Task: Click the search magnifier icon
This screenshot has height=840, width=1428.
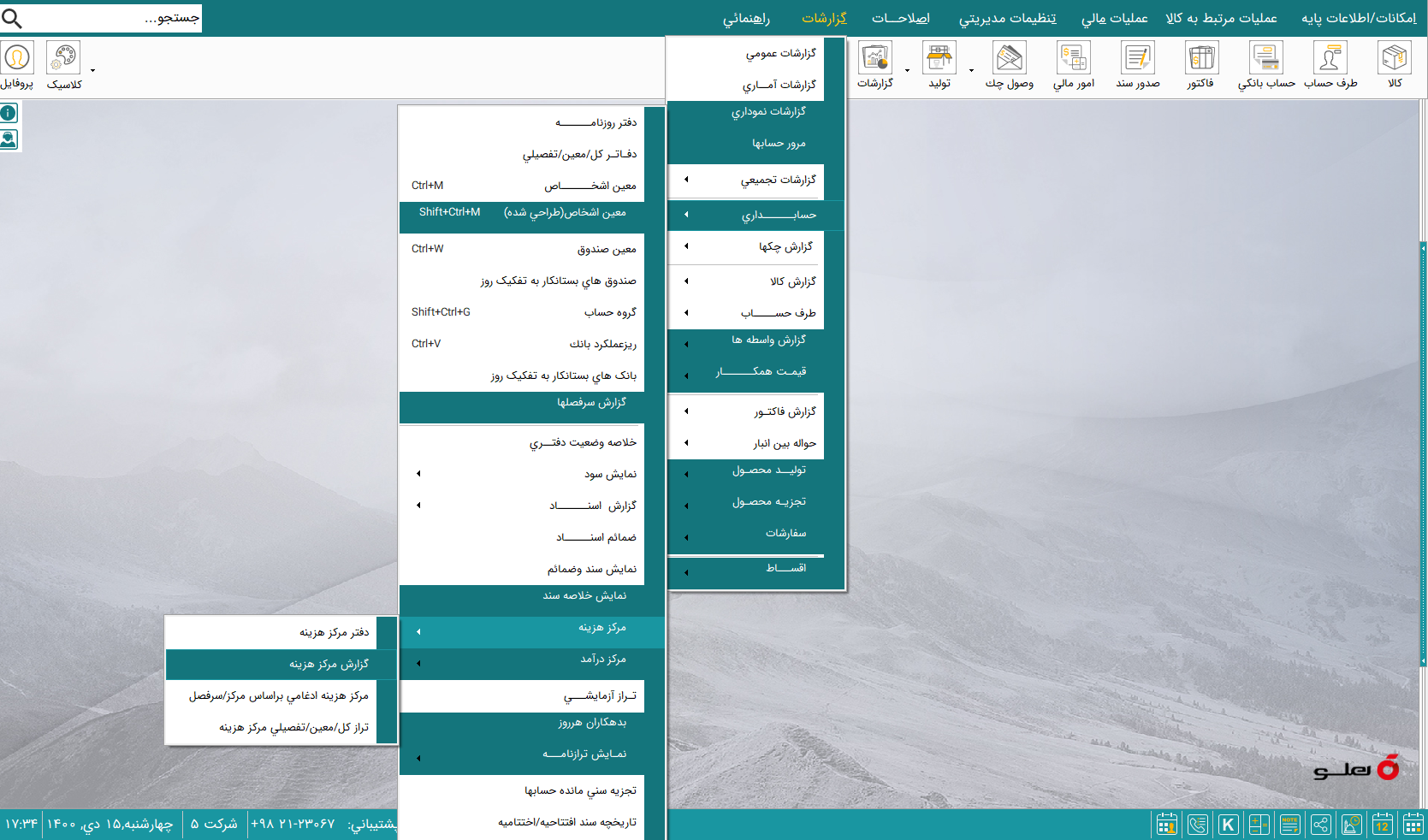Action: [12, 17]
